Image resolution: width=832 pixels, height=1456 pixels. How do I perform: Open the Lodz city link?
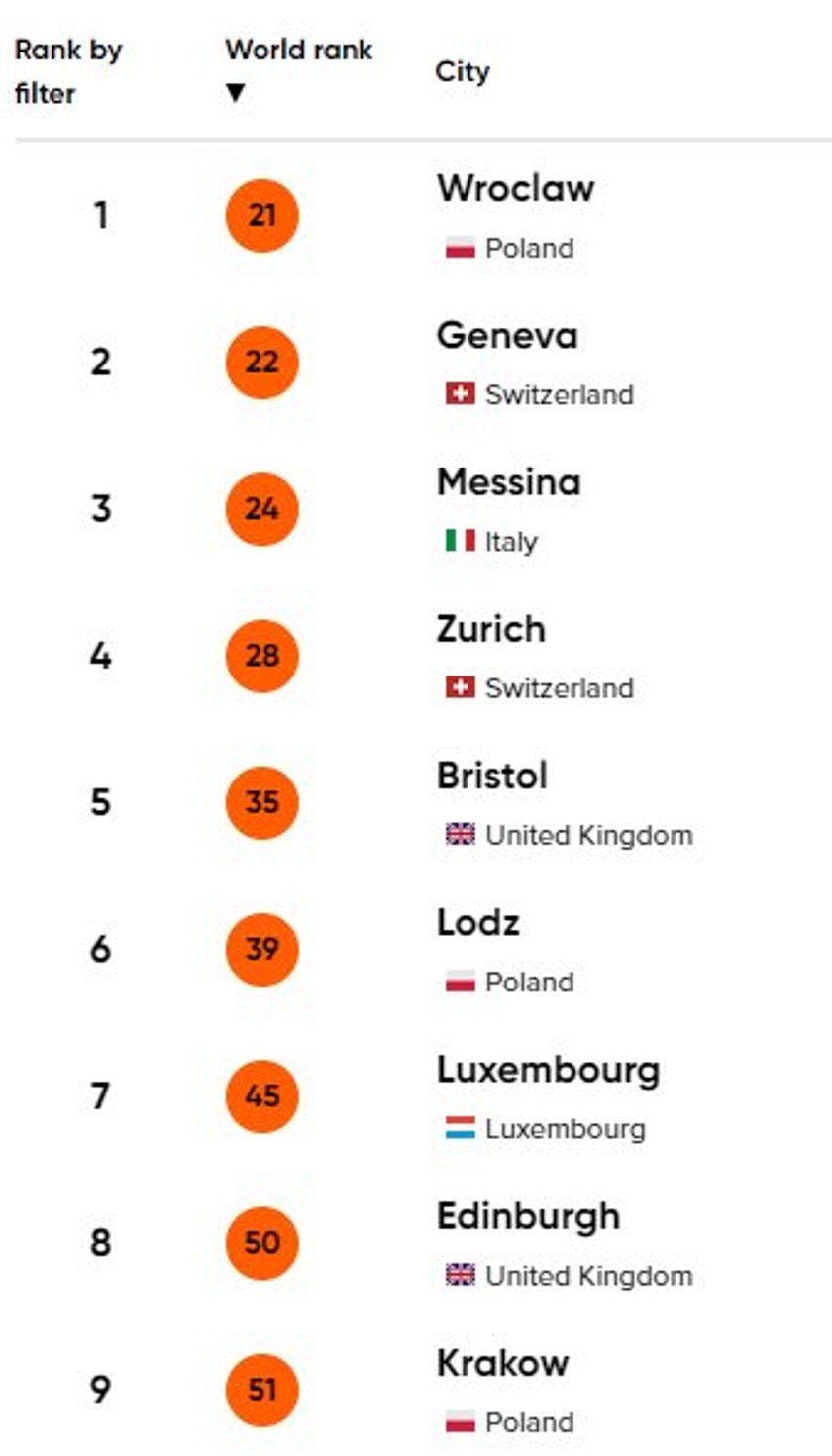(x=478, y=923)
